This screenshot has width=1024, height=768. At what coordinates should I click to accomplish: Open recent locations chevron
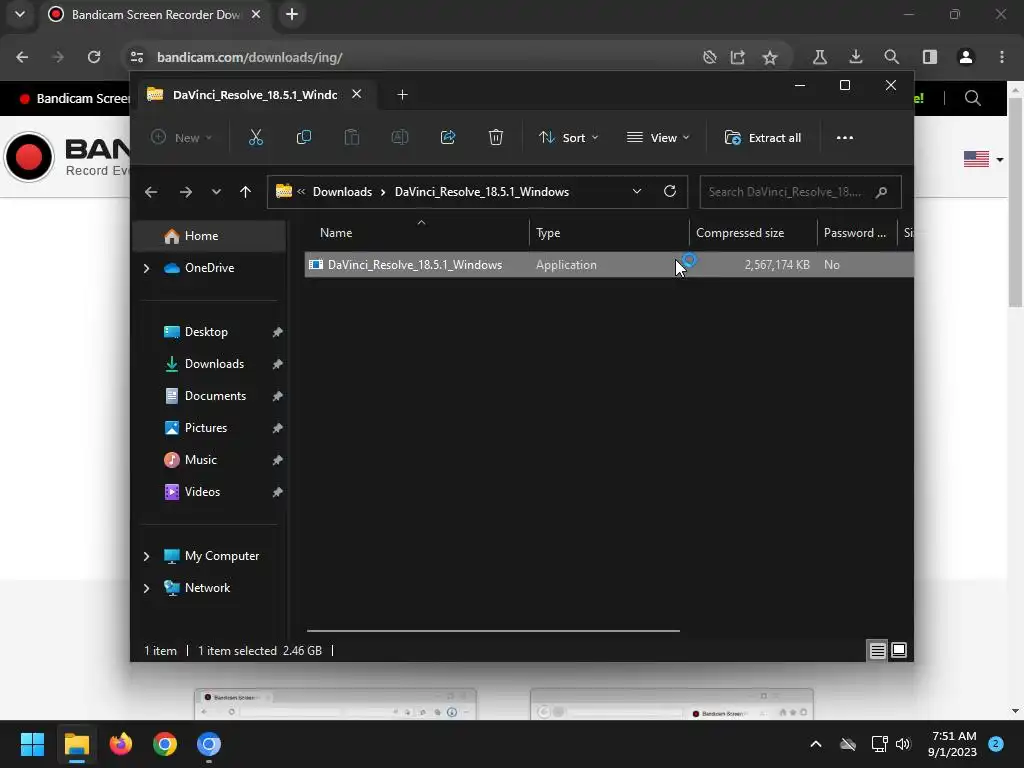pyautogui.click(x=216, y=192)
